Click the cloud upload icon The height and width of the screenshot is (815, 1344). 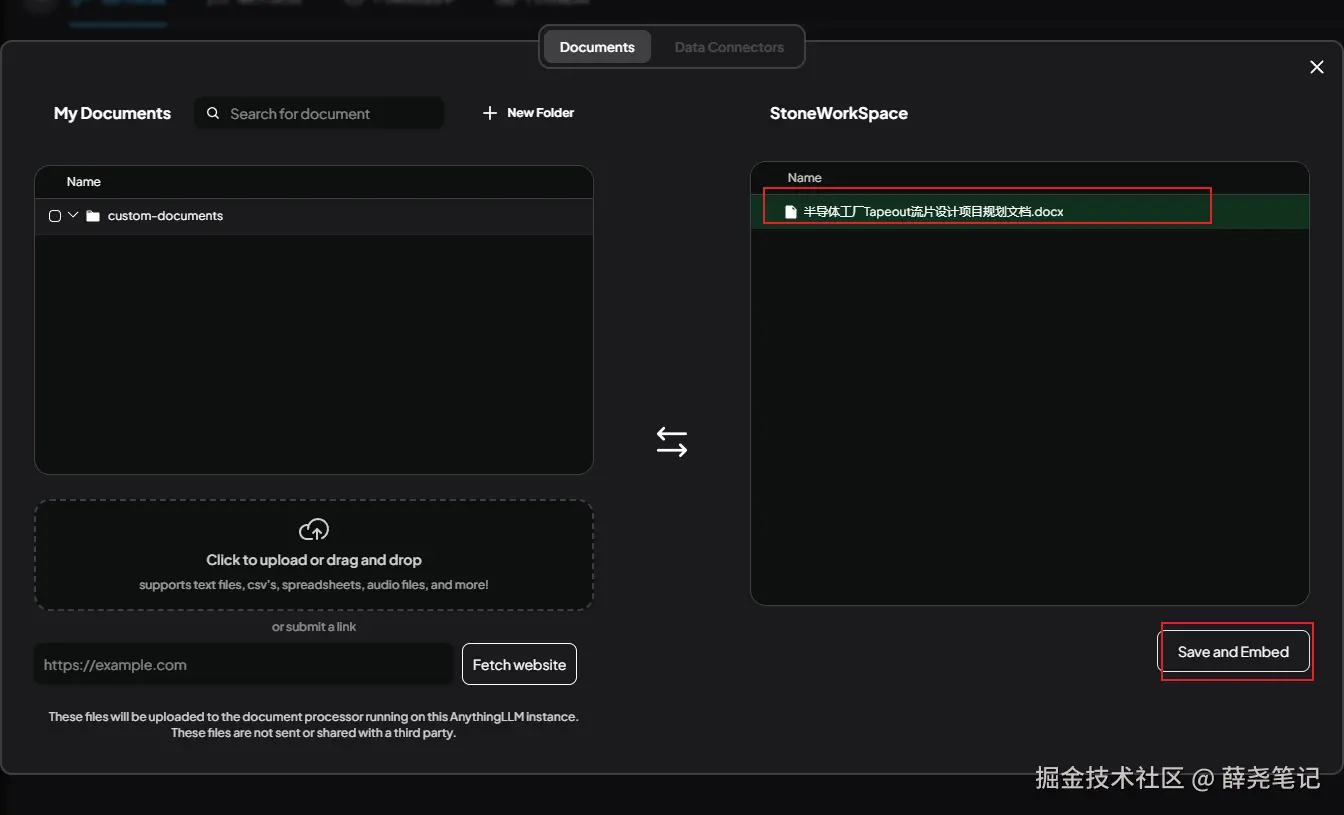pos(314,529)
